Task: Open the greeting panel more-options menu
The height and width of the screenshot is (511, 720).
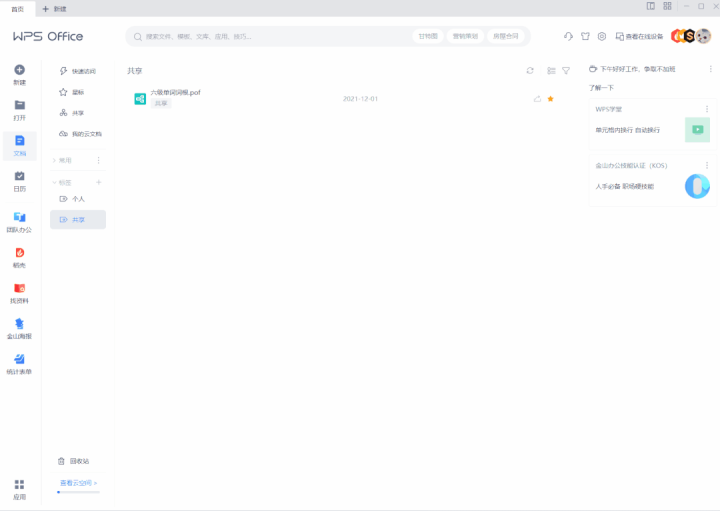Action: (x=710, y=69)
